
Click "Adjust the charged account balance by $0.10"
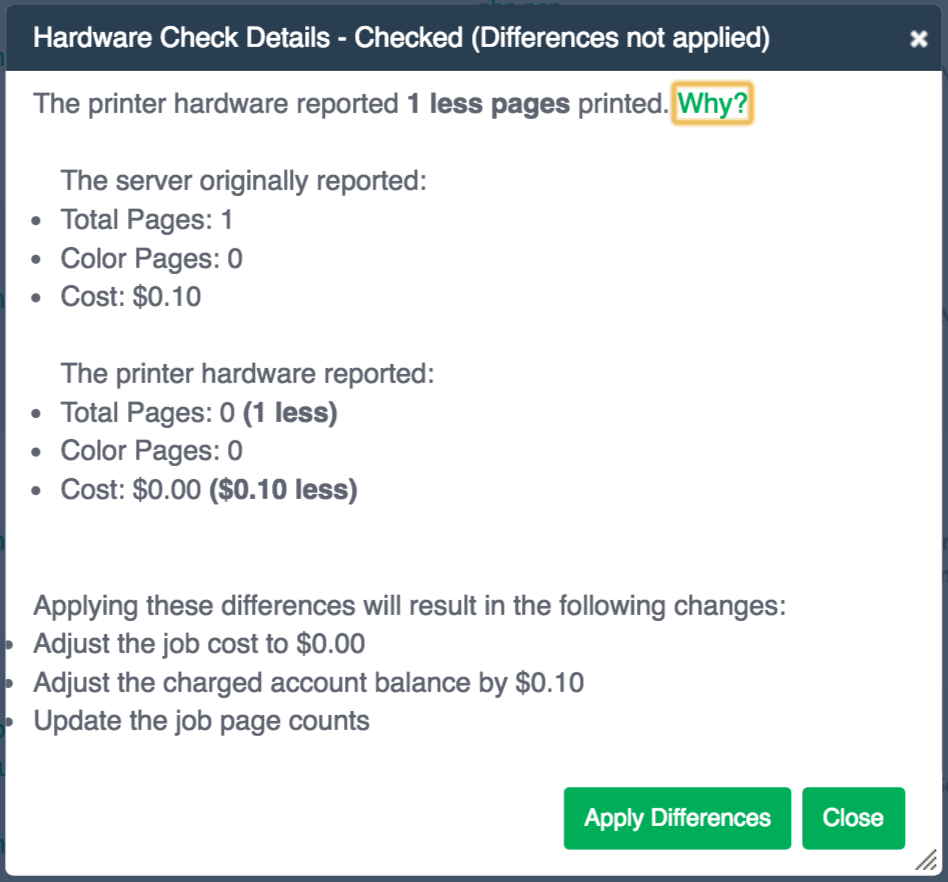308,683
